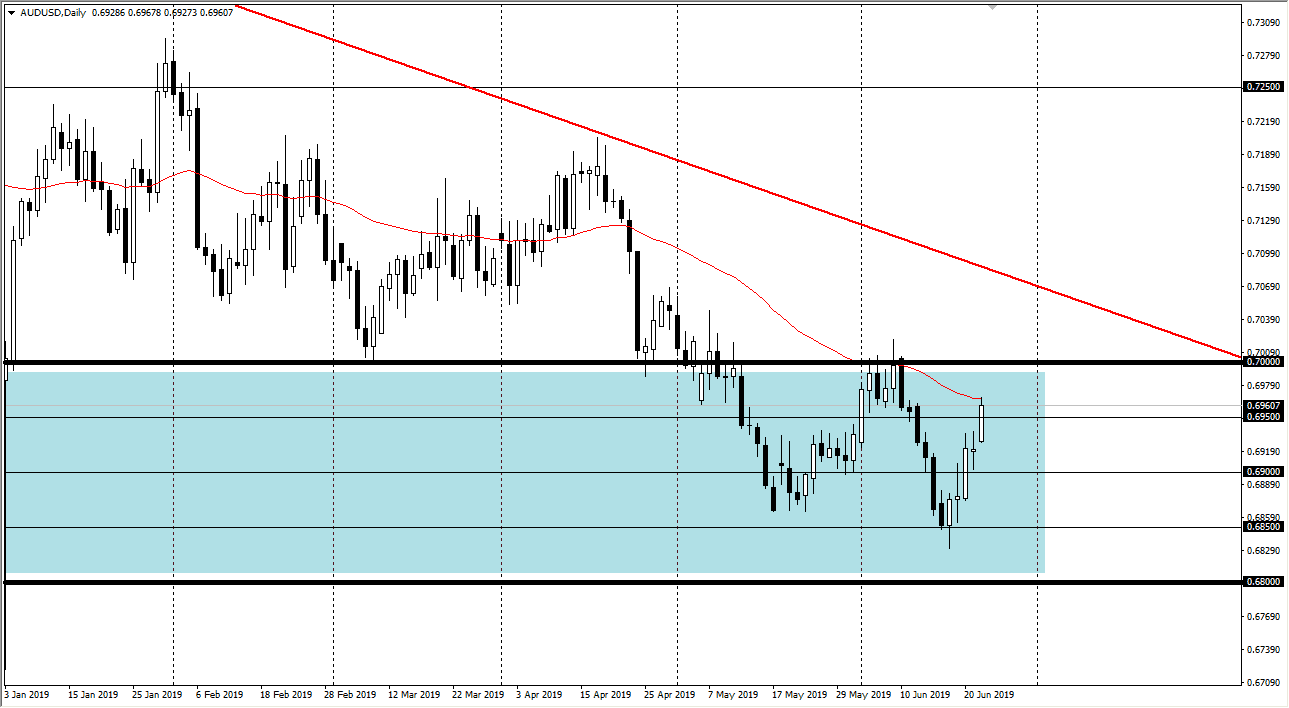
Task: Click the 0.67390 price scale value
Action: click(x=1264, y=649)
